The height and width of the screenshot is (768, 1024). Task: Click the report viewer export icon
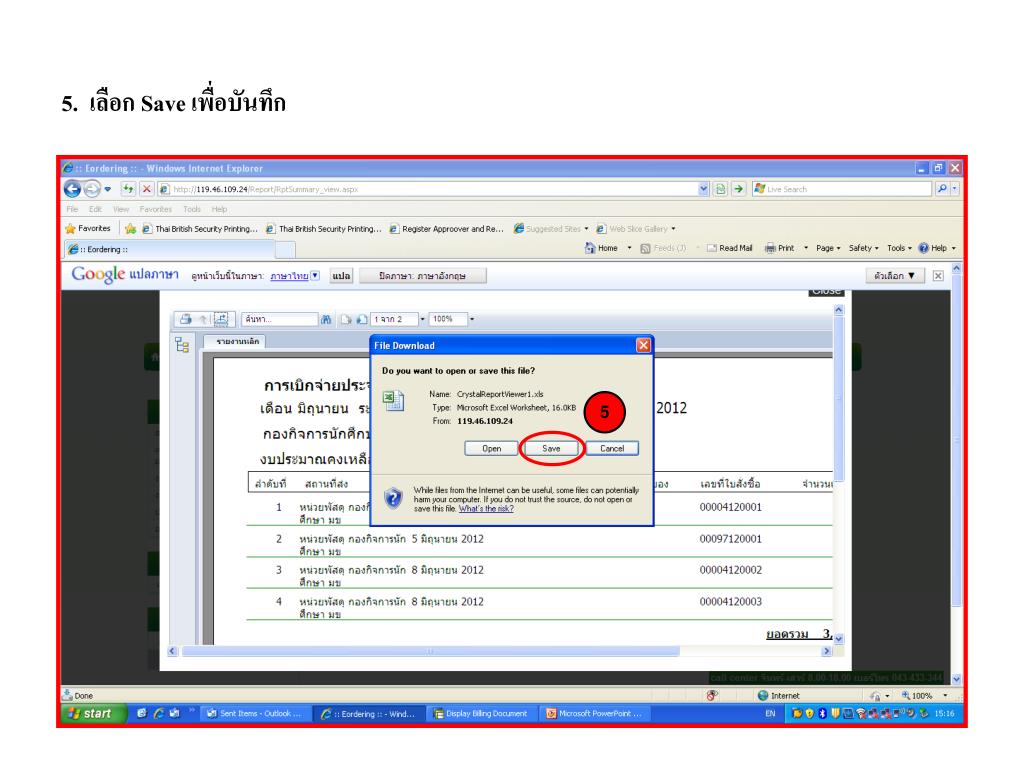[x=221, y=319]
